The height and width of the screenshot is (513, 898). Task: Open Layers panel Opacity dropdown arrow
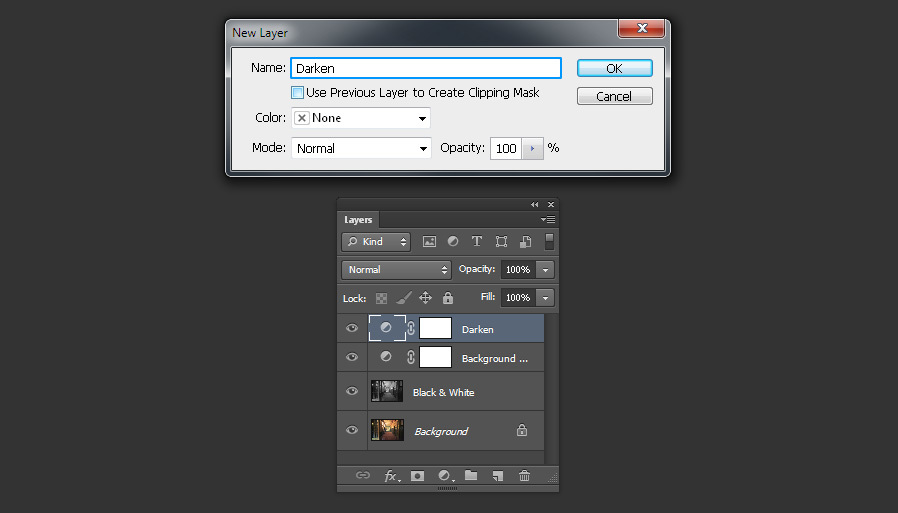coord(545,270)
